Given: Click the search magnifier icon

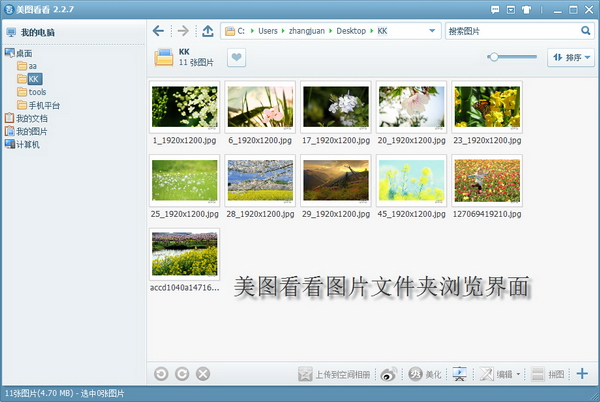Looking at the screenshot, I should [x=585, y=31].
